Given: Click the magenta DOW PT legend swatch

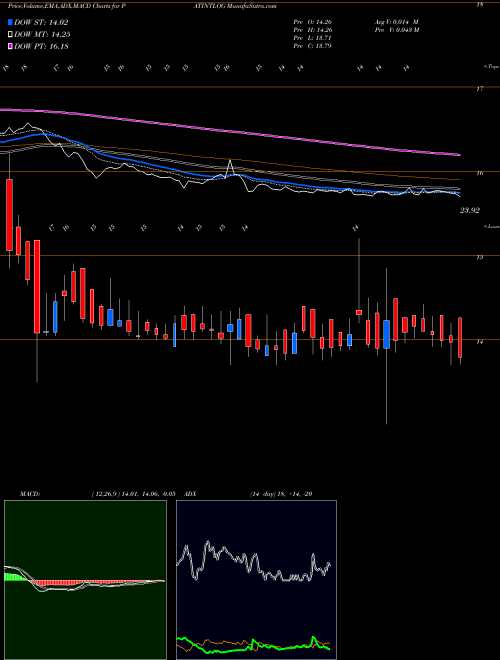Looking at the screenshot, I should click(x=11, y=46).
